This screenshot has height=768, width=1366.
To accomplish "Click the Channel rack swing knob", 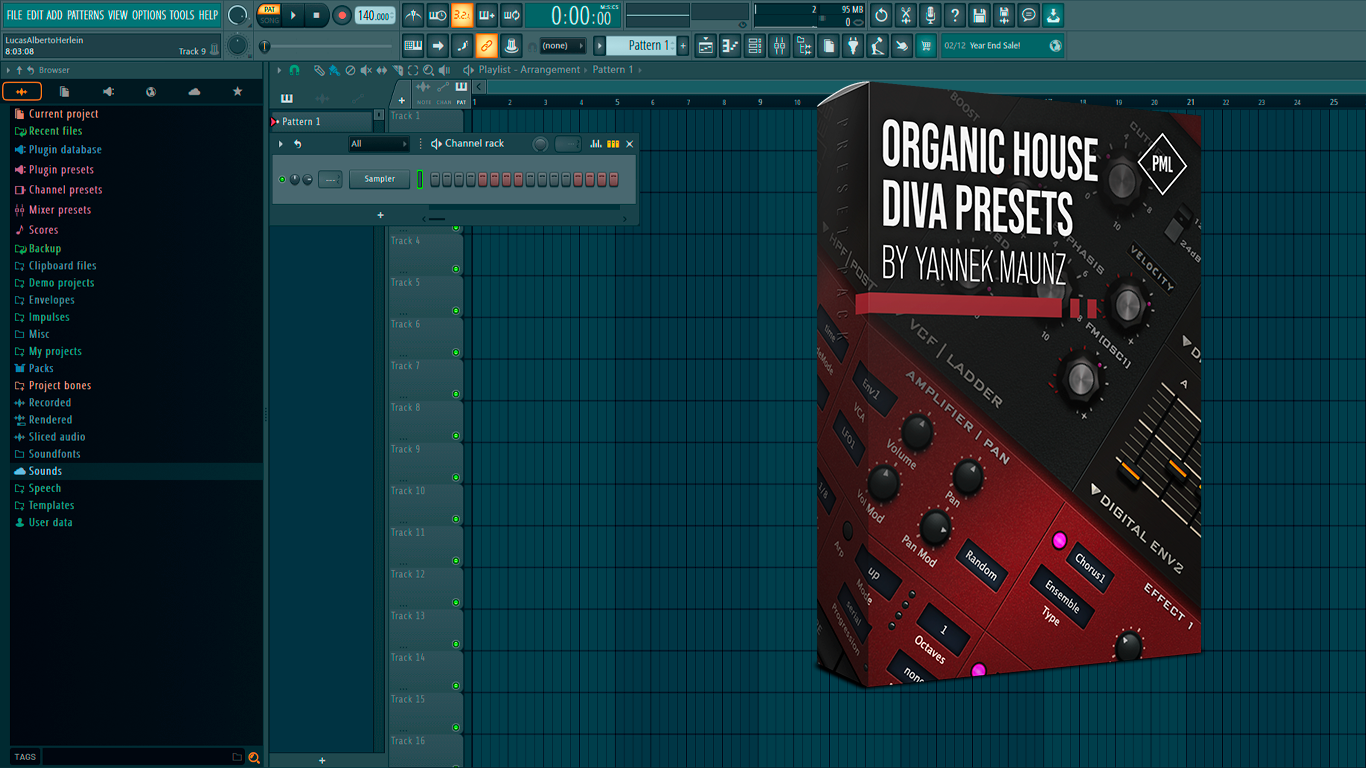I will coord(541,144).
